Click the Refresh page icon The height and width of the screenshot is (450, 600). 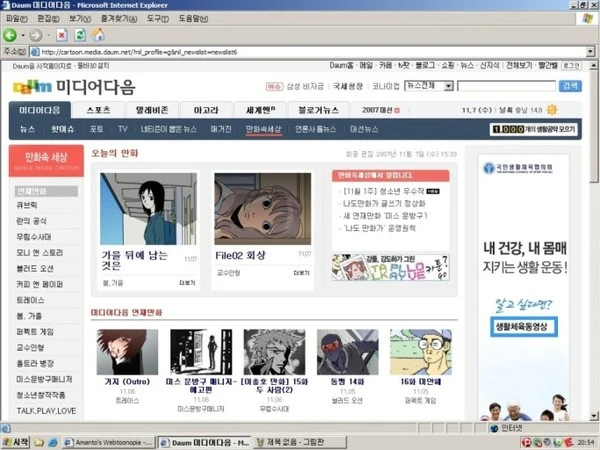pos(80,35)
